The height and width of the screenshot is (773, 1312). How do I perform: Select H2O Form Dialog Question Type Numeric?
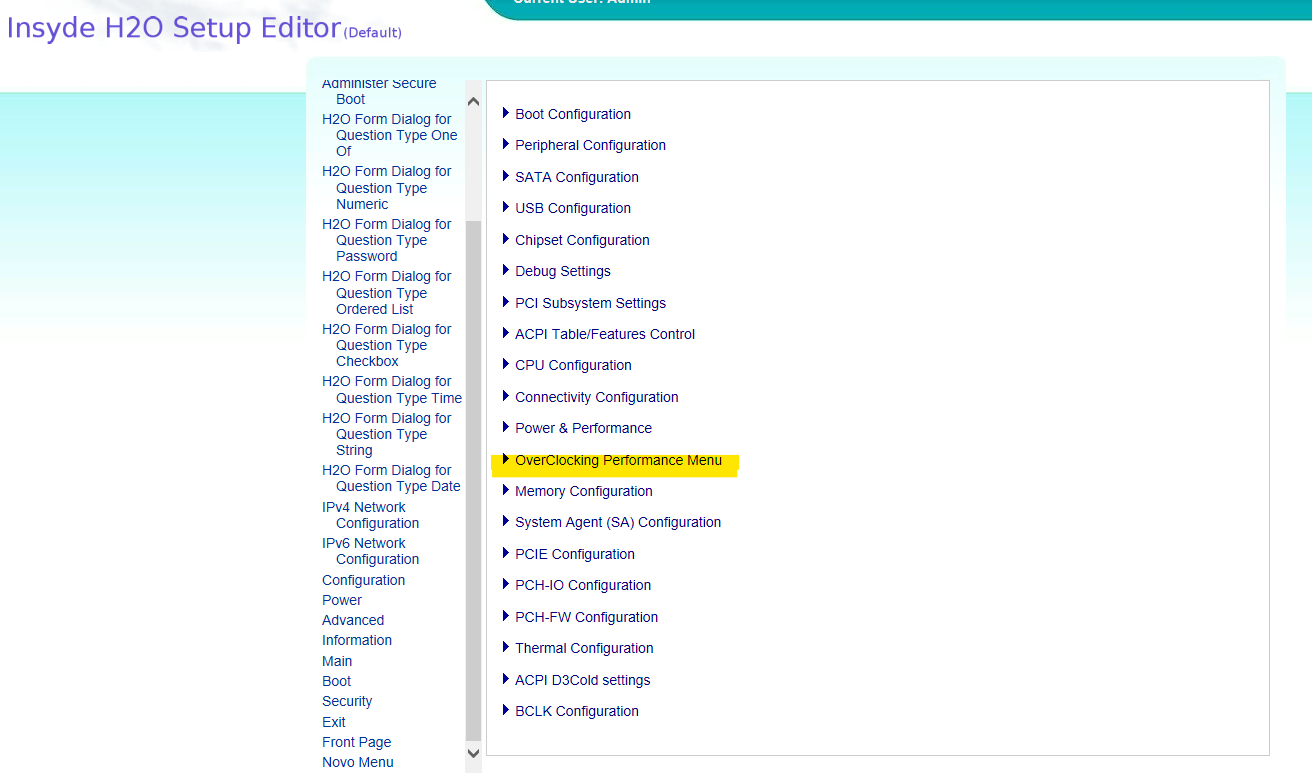tap(387, 188)
